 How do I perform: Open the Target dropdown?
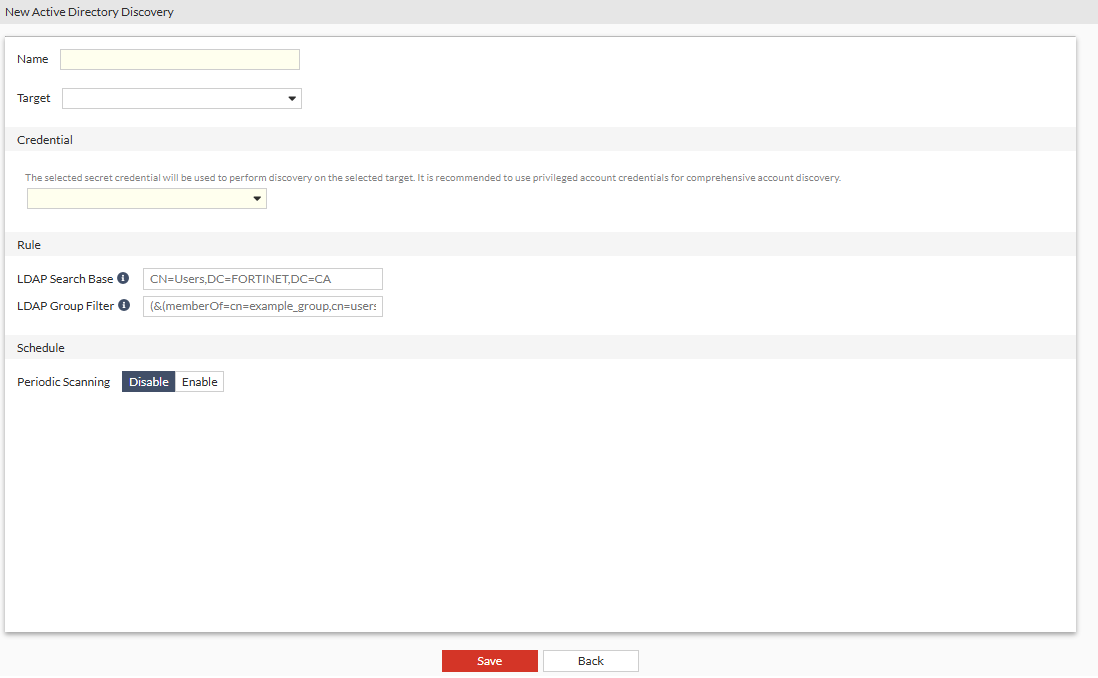click(x=182, y=99)
